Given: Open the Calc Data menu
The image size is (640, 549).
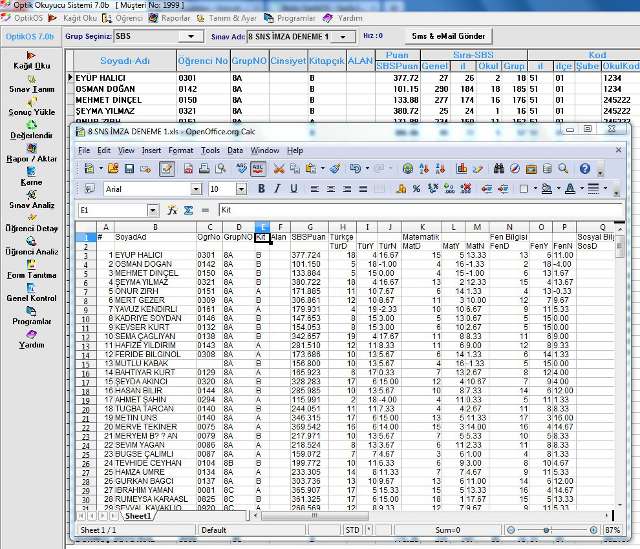Looking at the screenshot, I should coord(235,150).
